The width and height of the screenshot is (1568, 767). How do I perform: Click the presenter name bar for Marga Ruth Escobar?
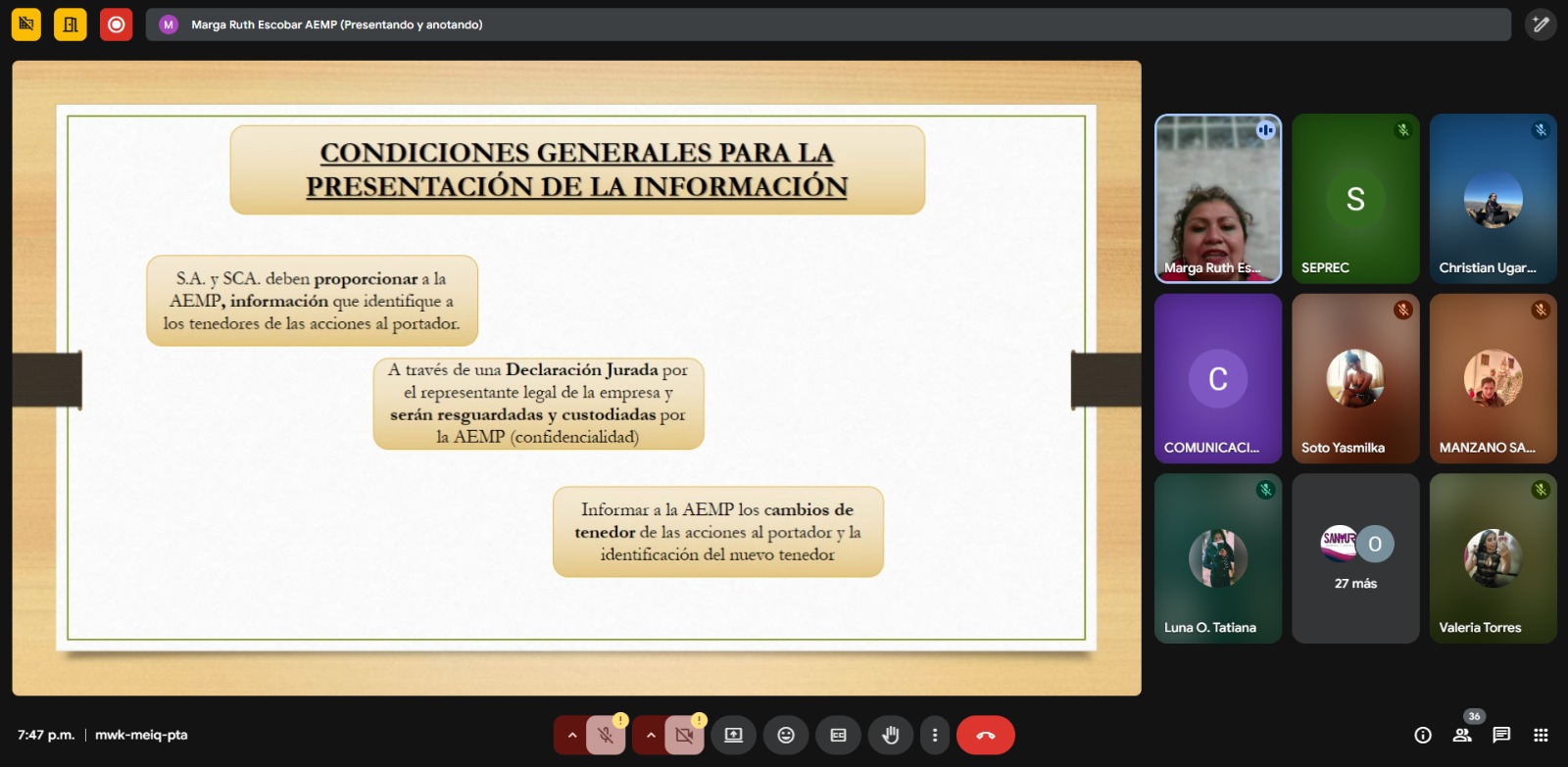coord(336,24)
